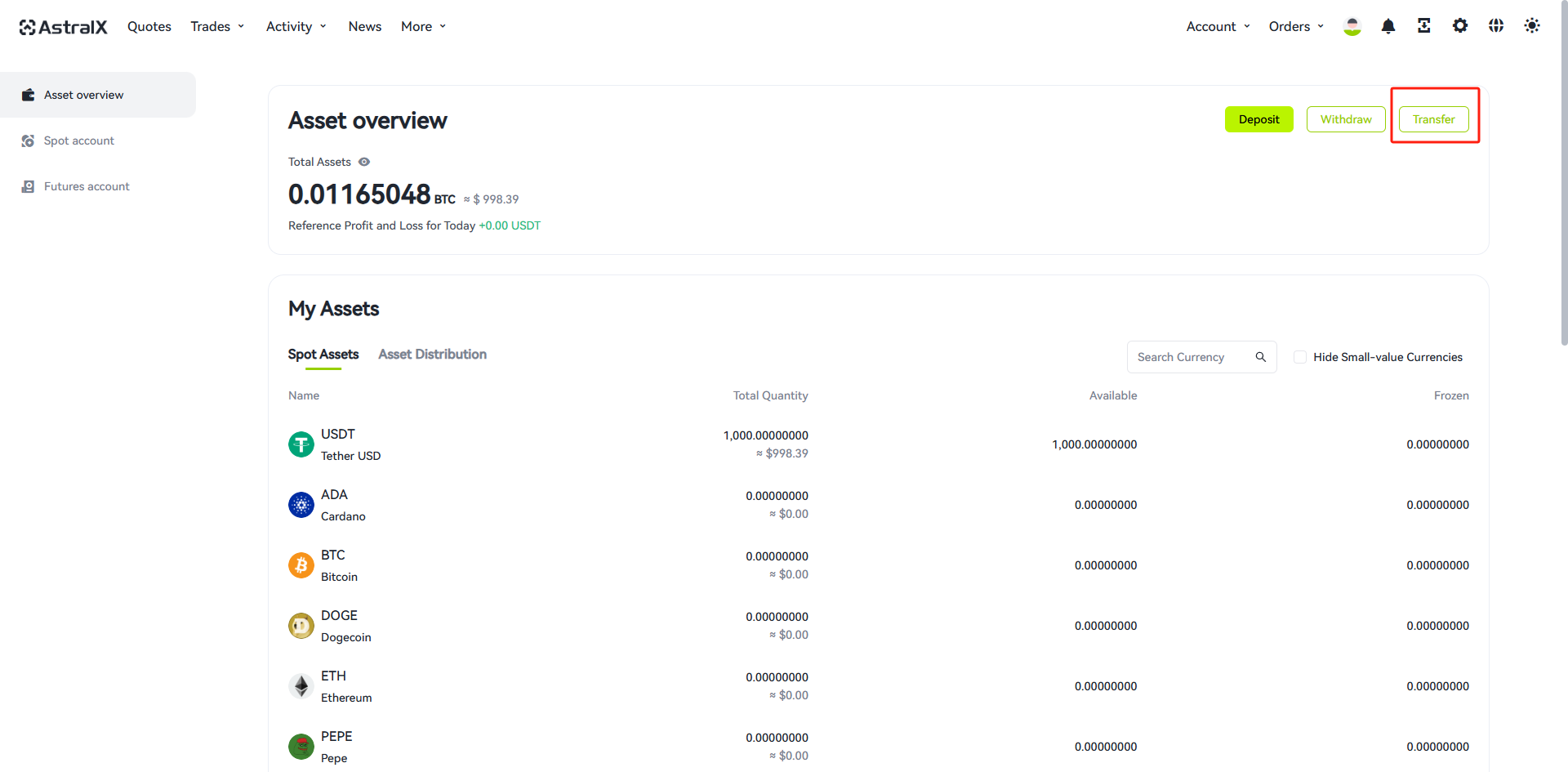Image resolution: width=1568 pixels, height=772 pixels.
Task: Expand the Trades dropdown menu
Action: pyautogui.click(x=217, y=26)
